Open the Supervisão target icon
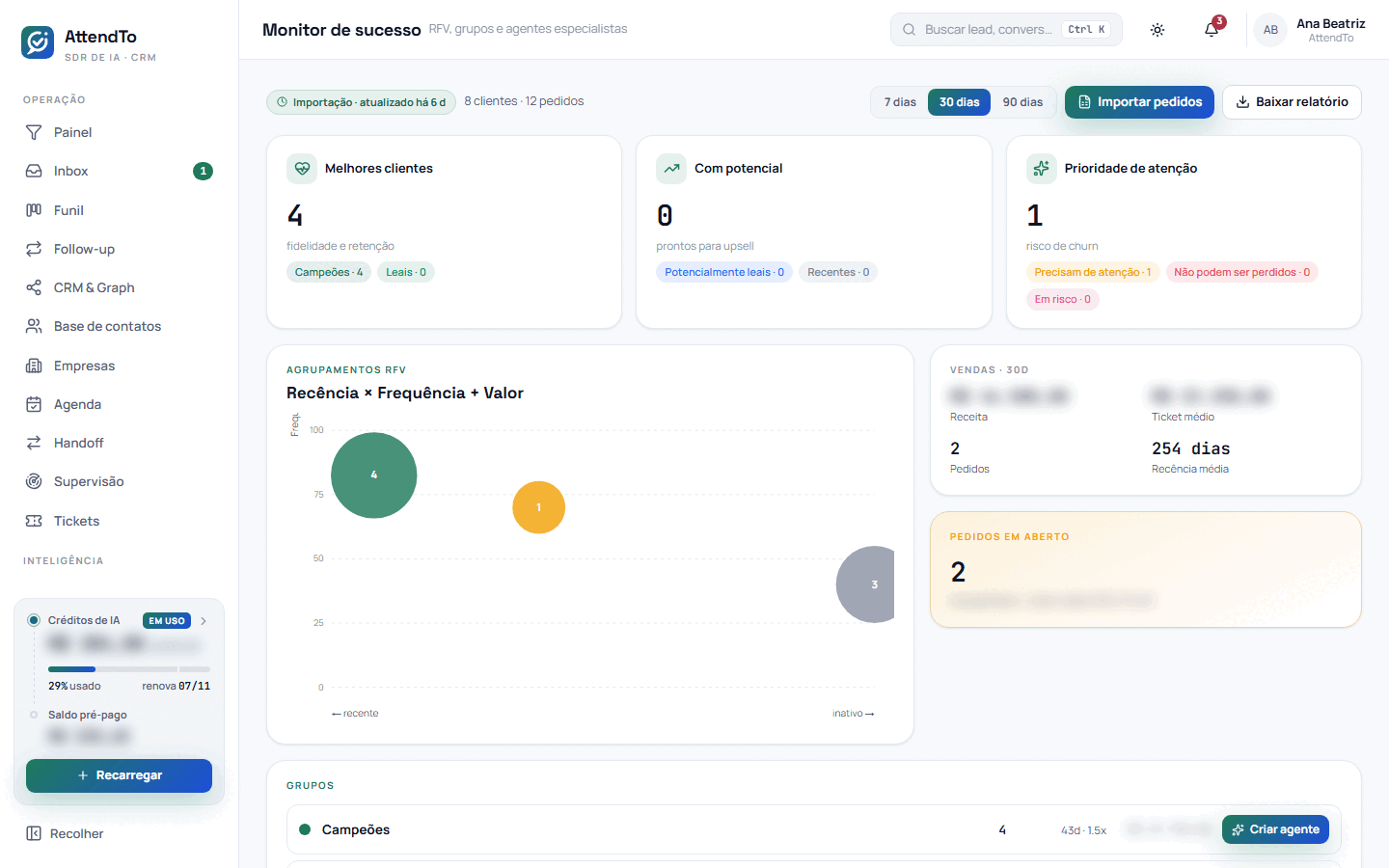The image size is (1389, 868). click(x=34, y=481)
